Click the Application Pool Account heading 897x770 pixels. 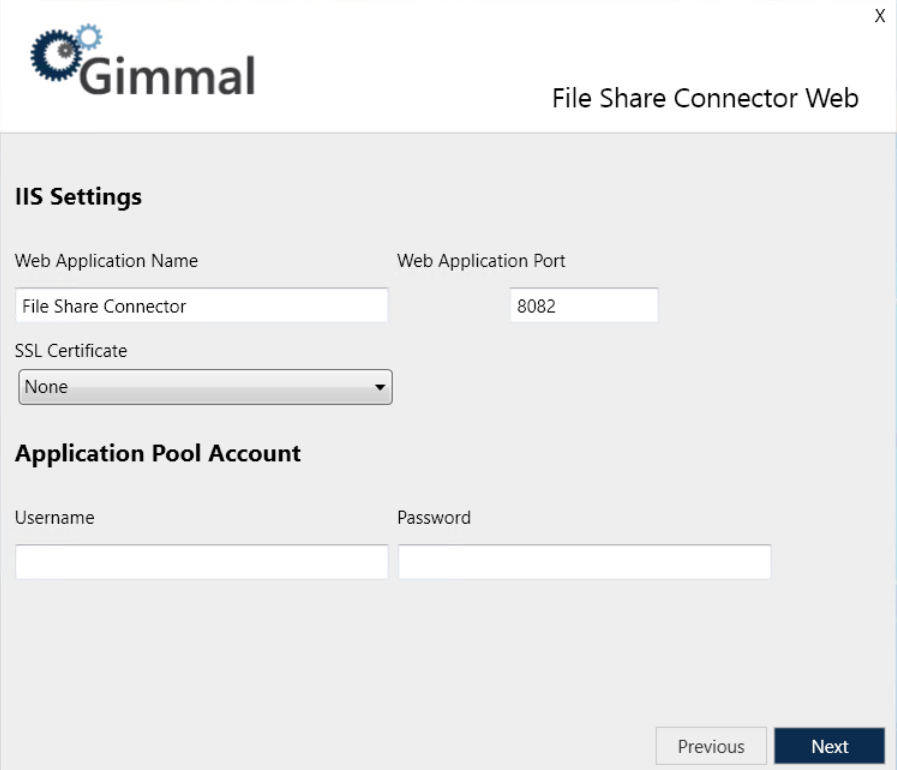pyautogui.click(x=158, y=454)
